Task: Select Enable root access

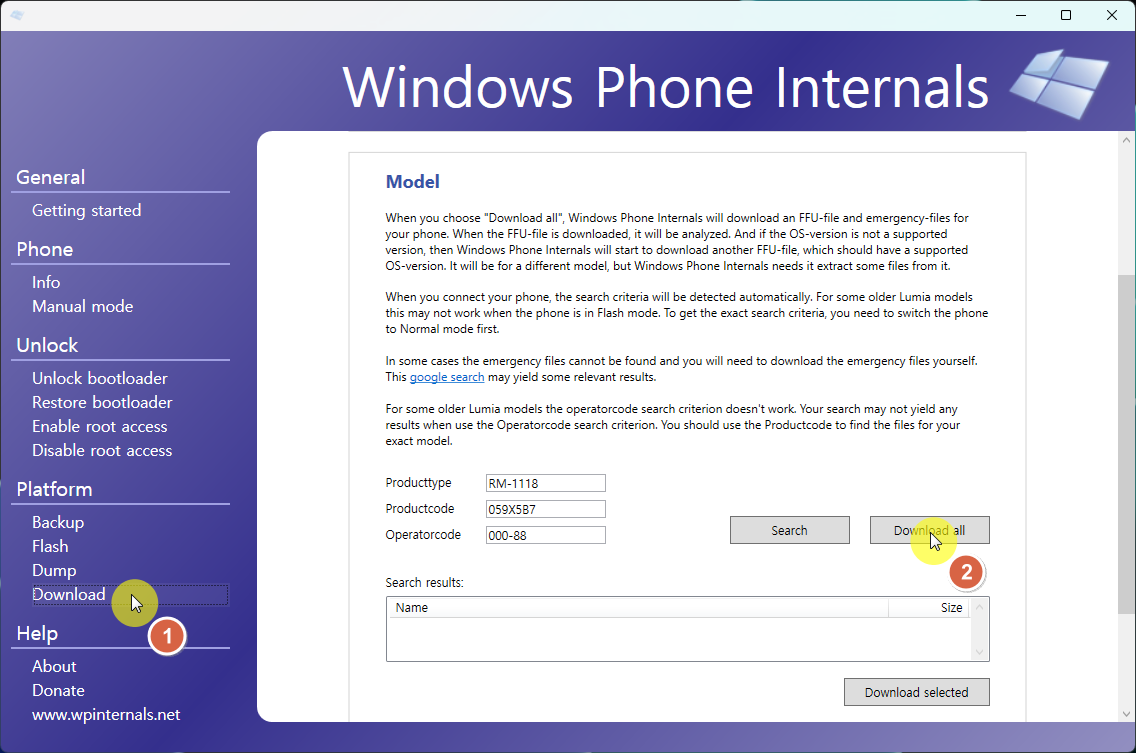Action: (99, 426)
